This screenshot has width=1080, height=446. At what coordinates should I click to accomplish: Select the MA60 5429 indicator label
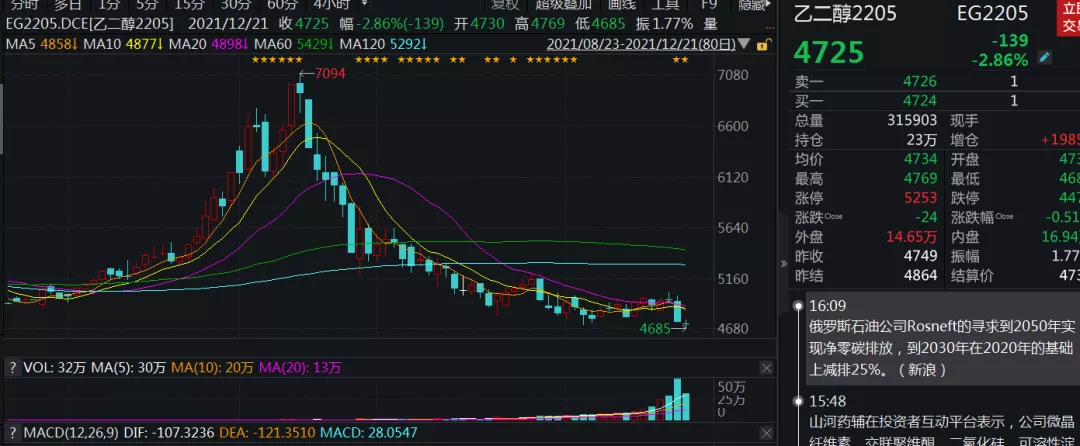(x=294, y=45)
